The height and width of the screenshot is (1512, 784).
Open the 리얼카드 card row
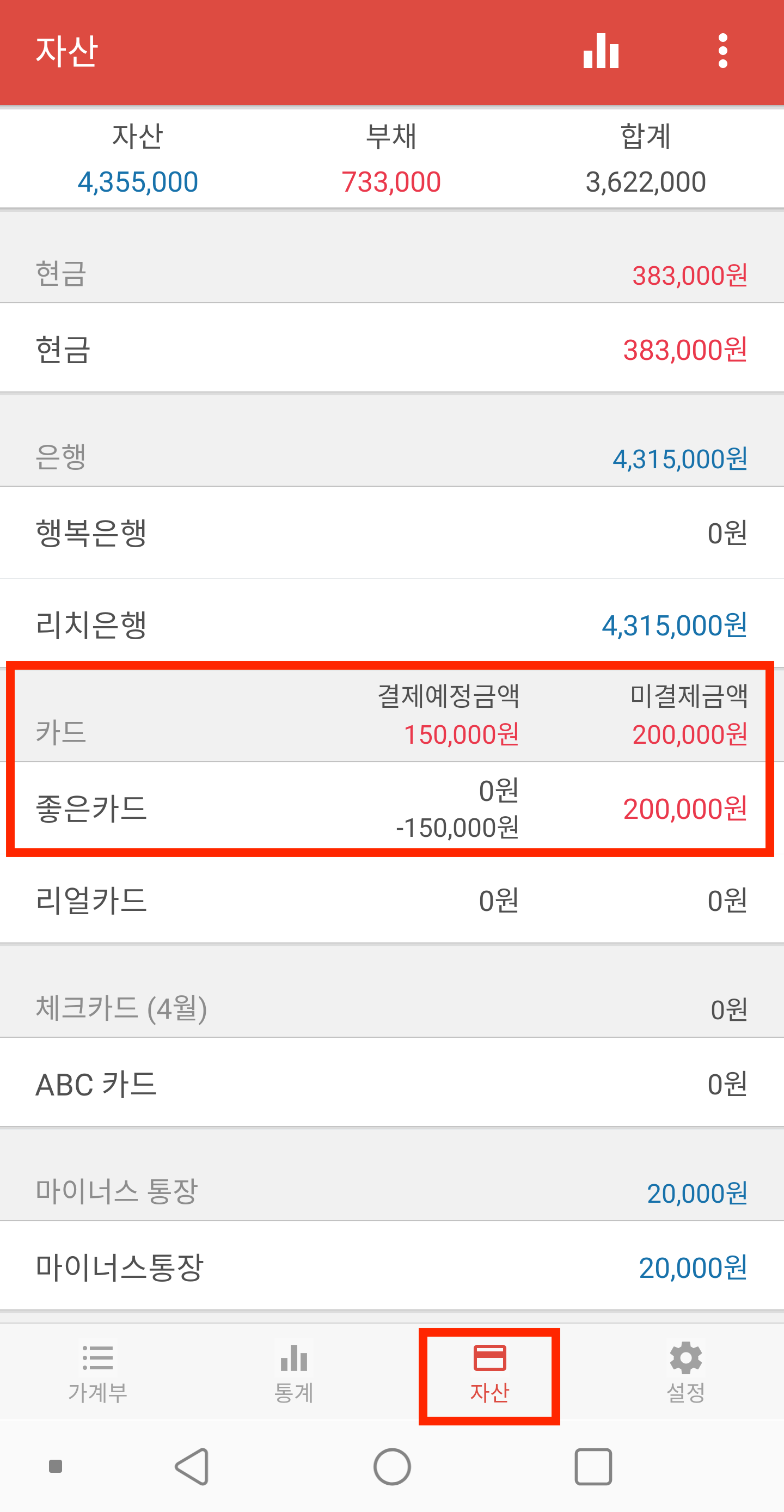(392, 899)
